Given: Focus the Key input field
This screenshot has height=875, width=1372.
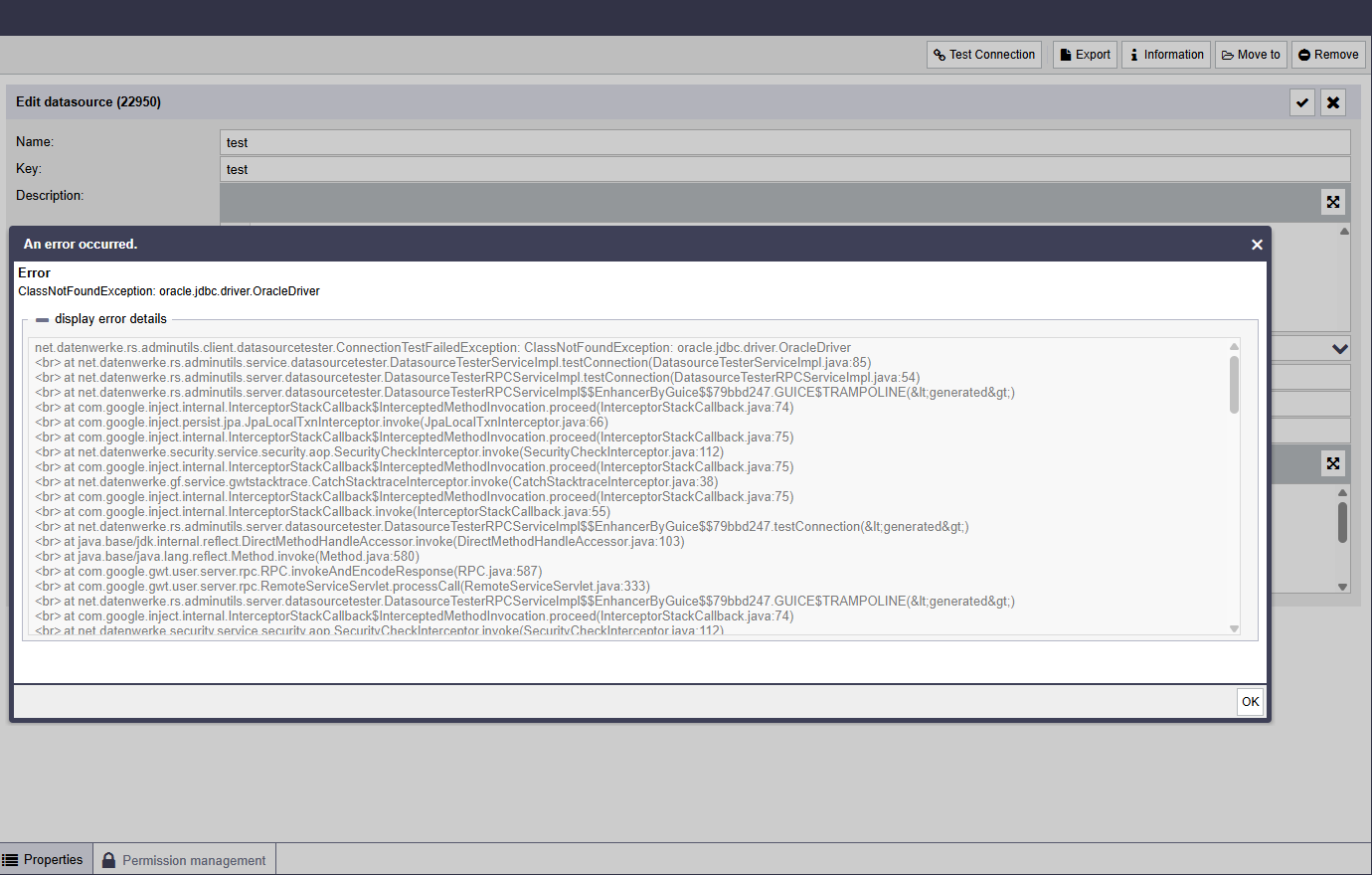Looking at the screenshot, I should point(783,169).
